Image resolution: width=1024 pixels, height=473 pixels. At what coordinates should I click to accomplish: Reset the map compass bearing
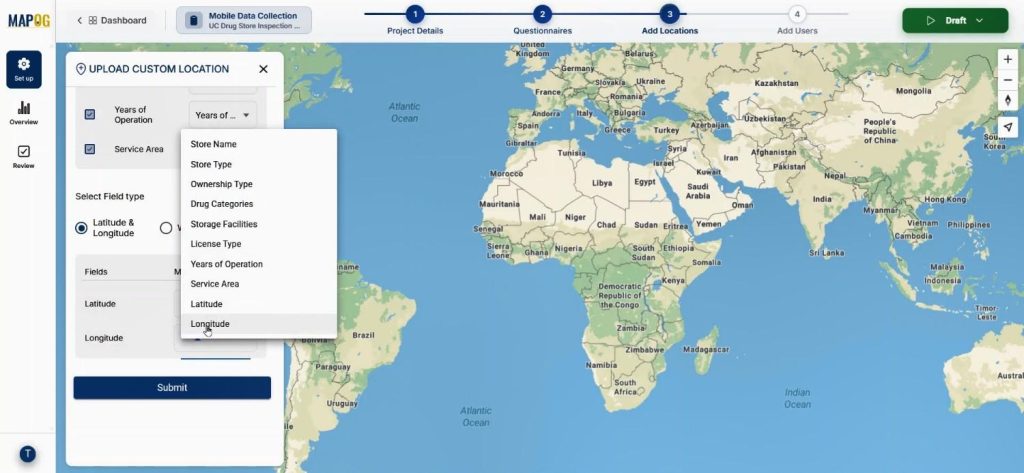point(1008,100)
